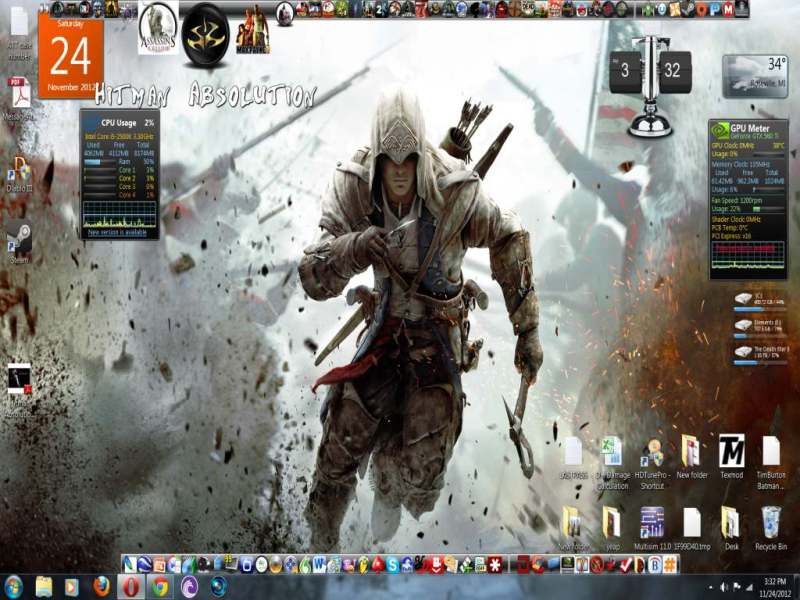The image size is (800, 600).
Task: Click the weather gadget showing 34°
Action: [x=756, y=77]
